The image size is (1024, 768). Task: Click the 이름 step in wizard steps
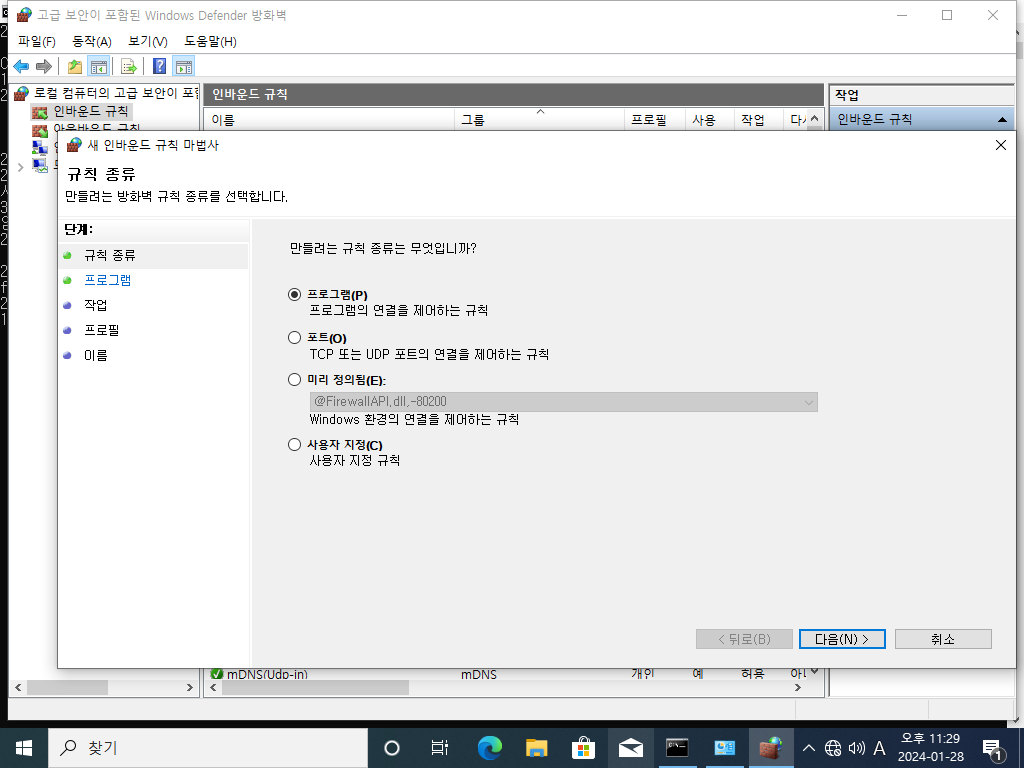pos(95,355)
